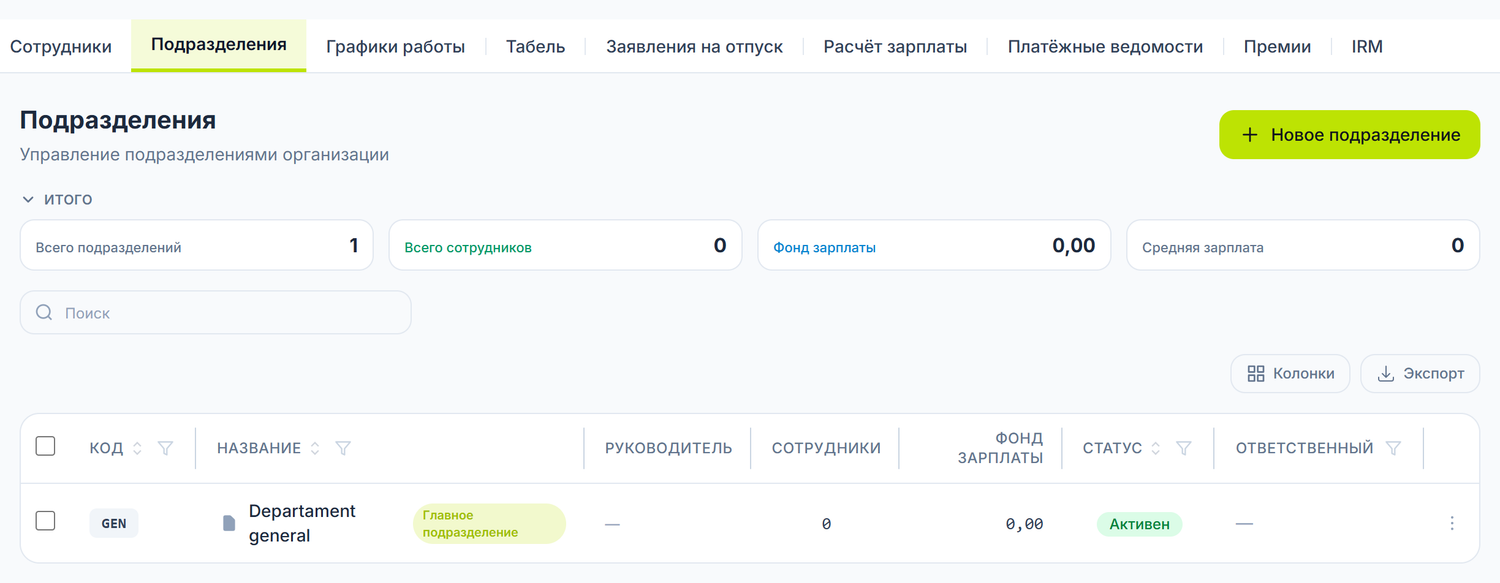Select the Подразделения tab
Image resolution: width=1500 pixels, height=583 pixels.
click(x=219, y=45)
